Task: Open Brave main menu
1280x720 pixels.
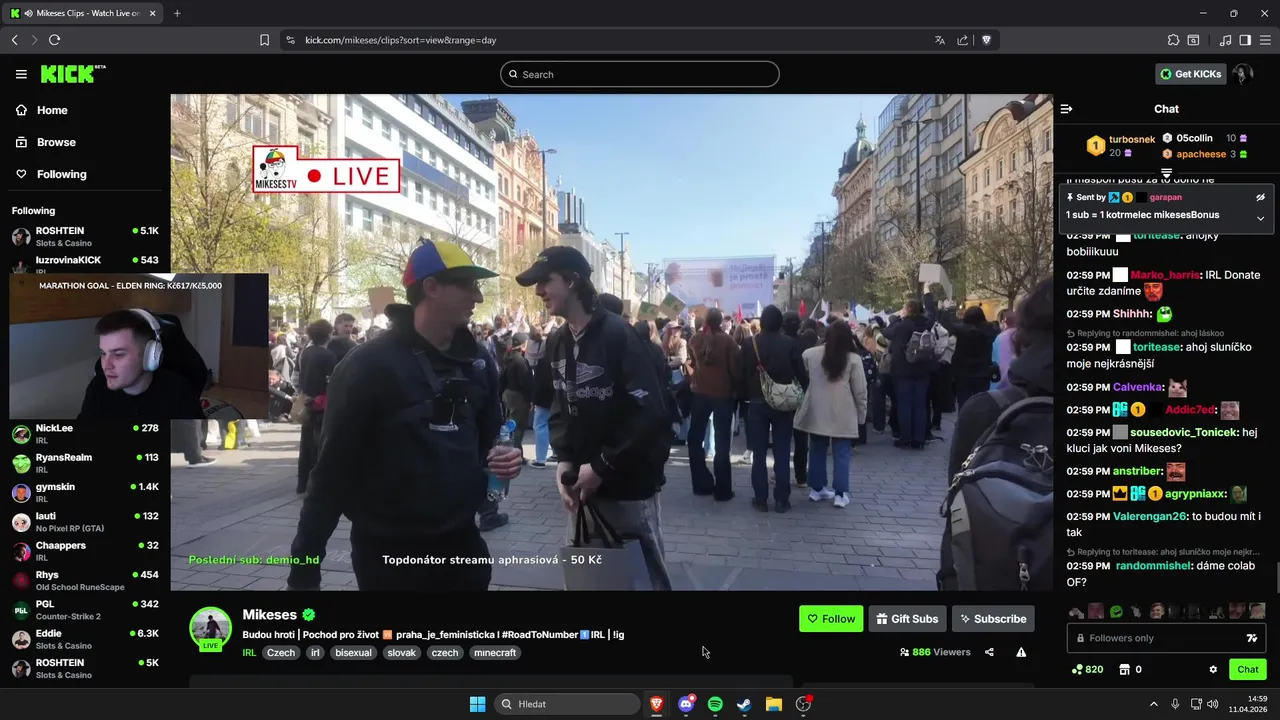Action: [1265, 40]
